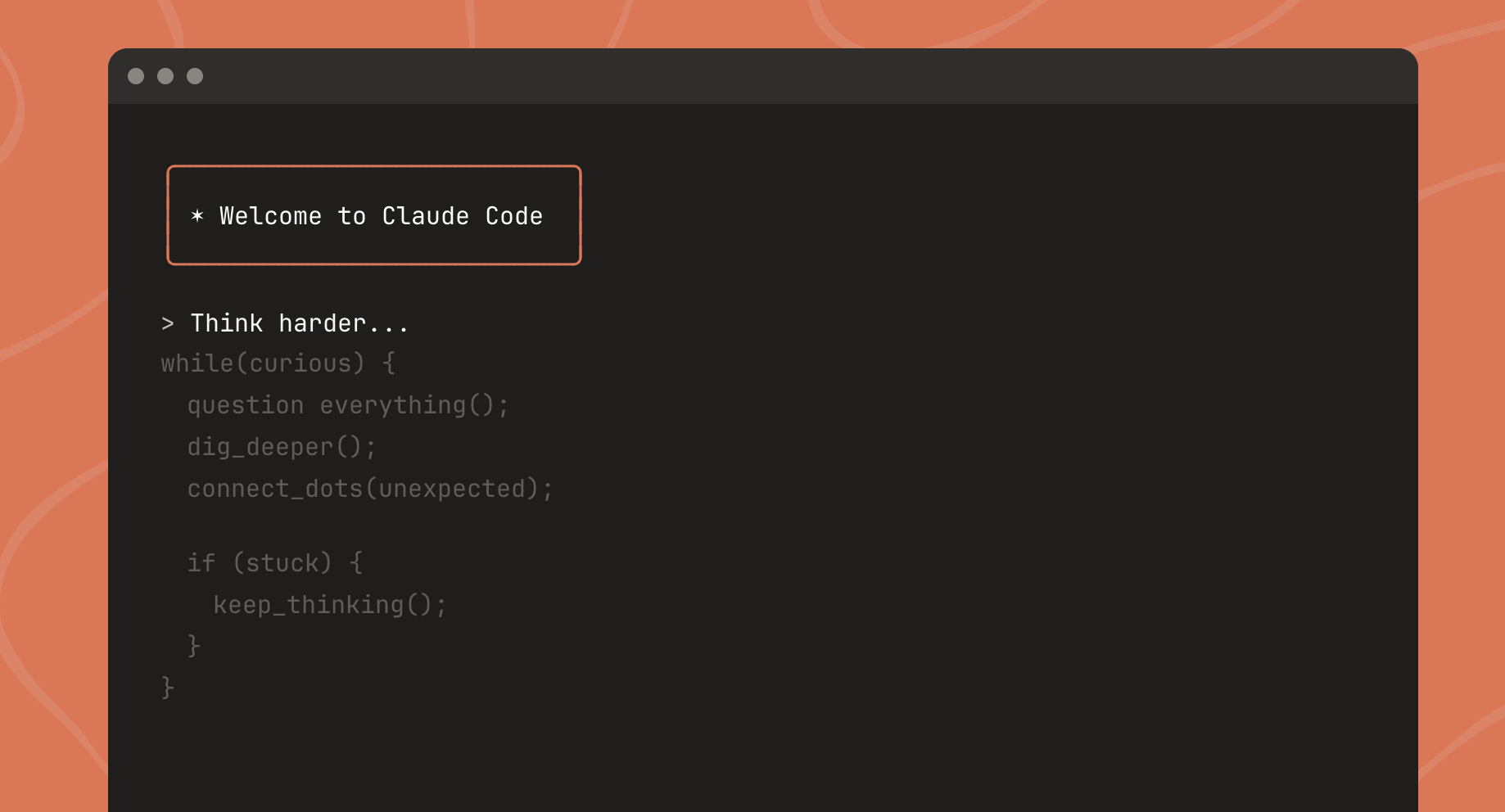The height and width of the screenshot is (812, 1505).
Task: Click the rightmost window control dot
Action: pos(195,76)
